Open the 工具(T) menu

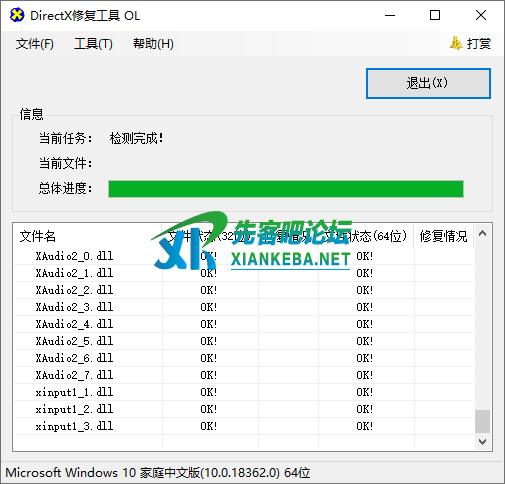coord(93,44)
